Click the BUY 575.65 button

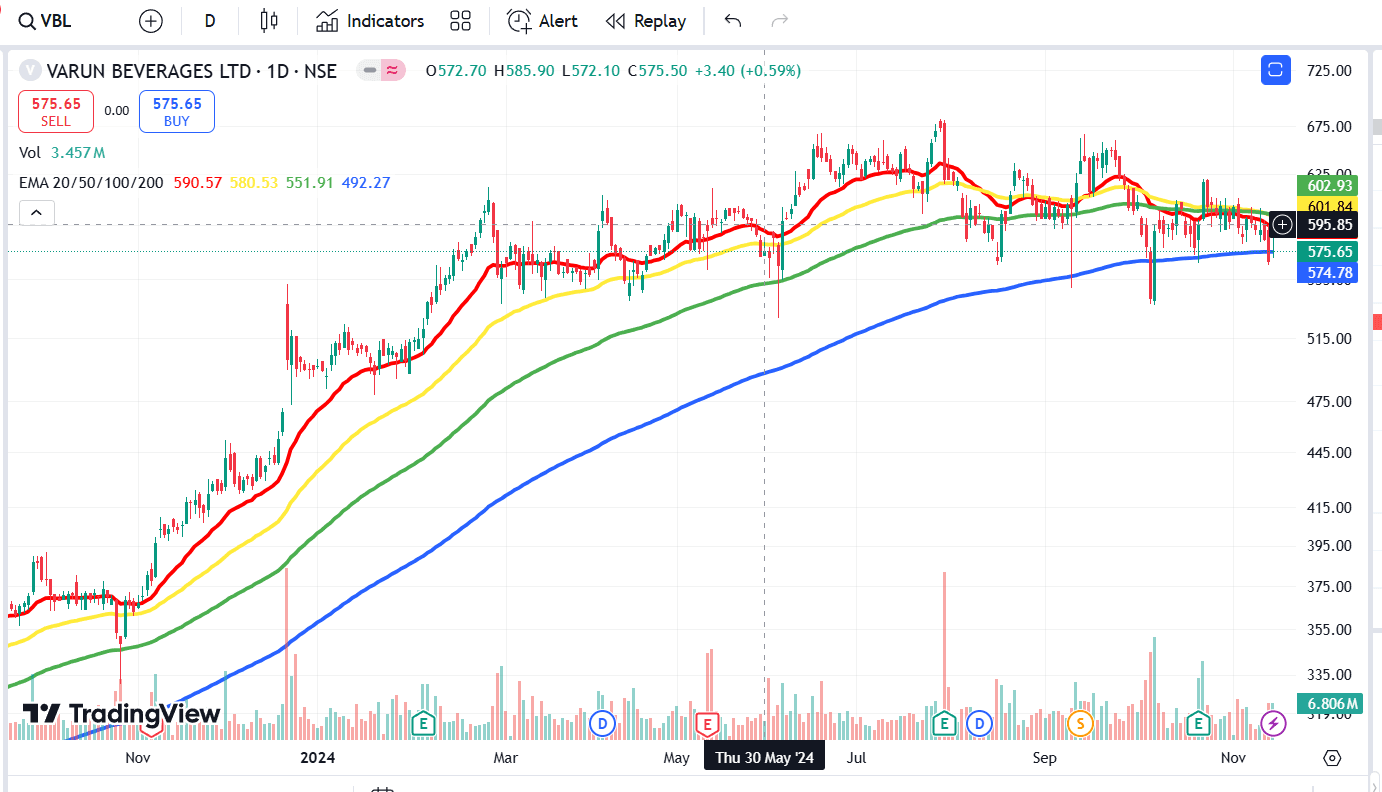click(x=177, y=111)
